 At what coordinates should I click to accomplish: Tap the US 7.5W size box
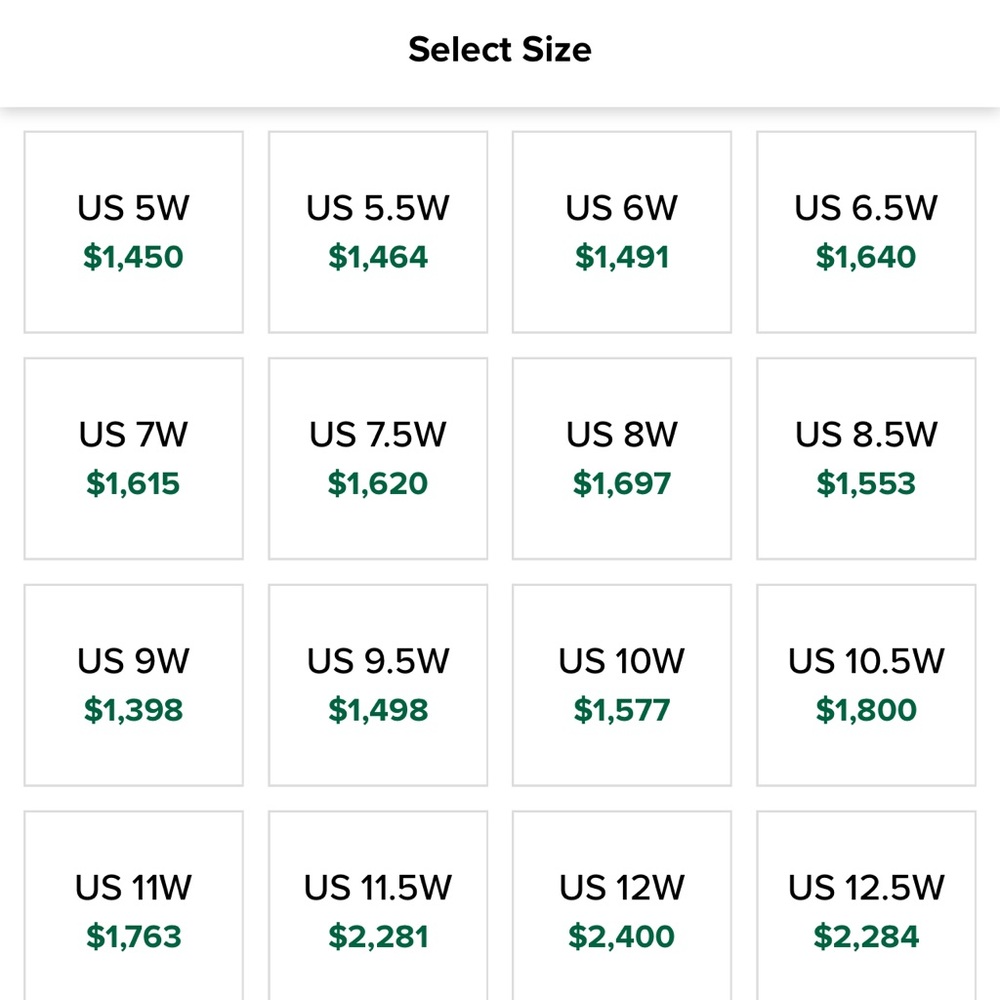point(378,459)
